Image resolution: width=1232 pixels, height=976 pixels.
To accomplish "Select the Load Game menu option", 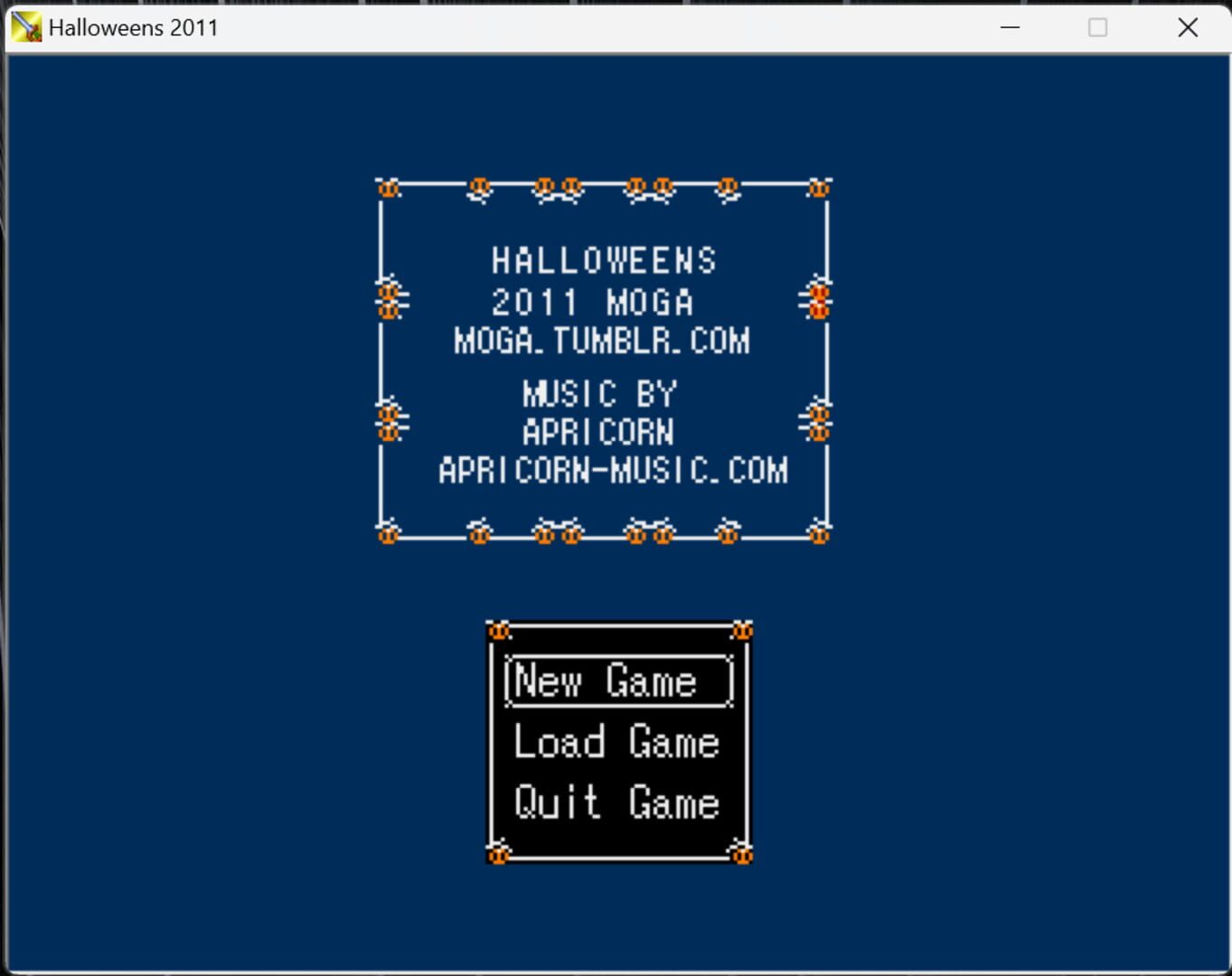I will pyautogui.click(x=617, y=743).
